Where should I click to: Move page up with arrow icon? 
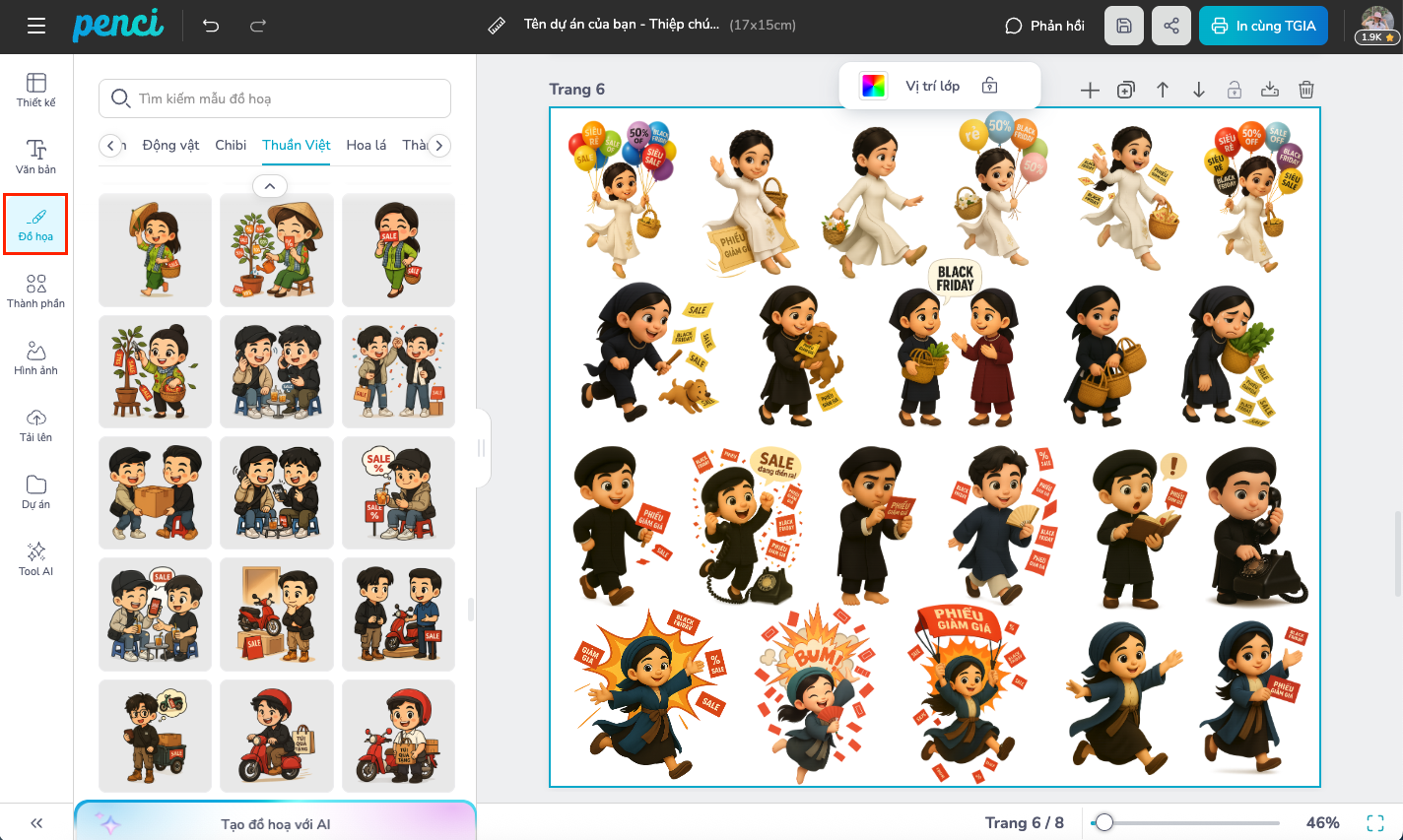tap(1163, 90)
